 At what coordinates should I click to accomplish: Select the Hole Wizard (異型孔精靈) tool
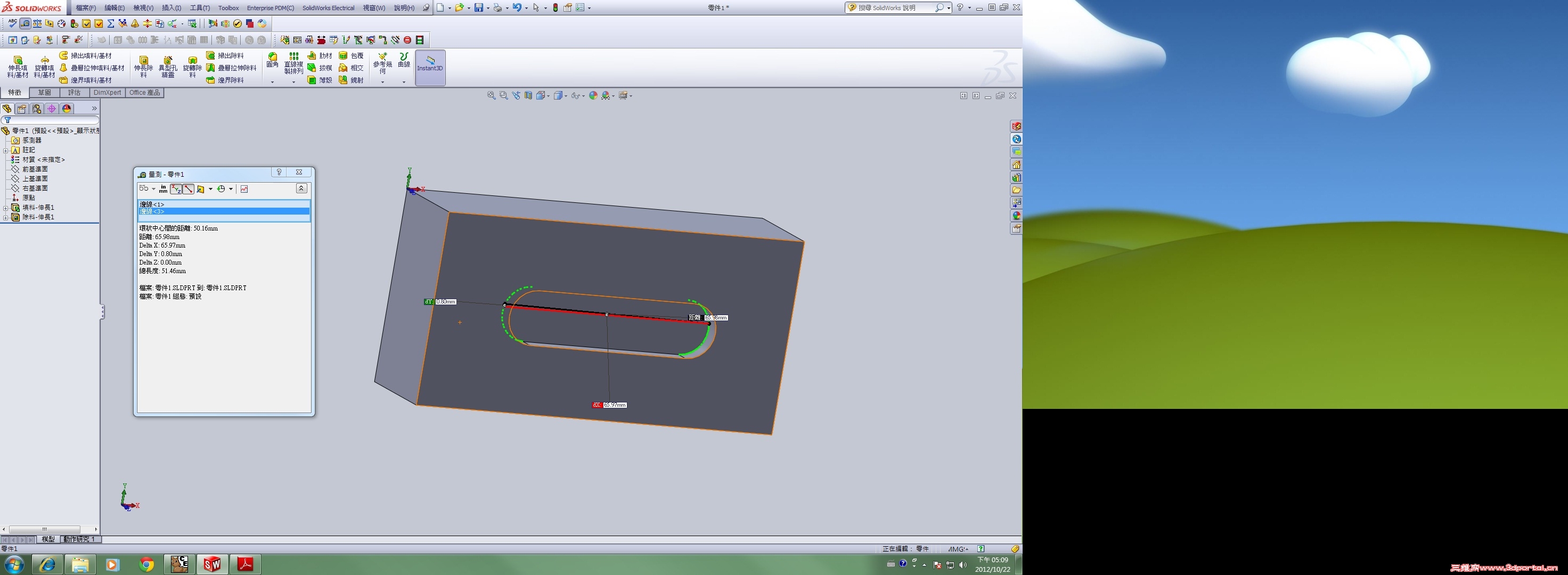[167, 61]
